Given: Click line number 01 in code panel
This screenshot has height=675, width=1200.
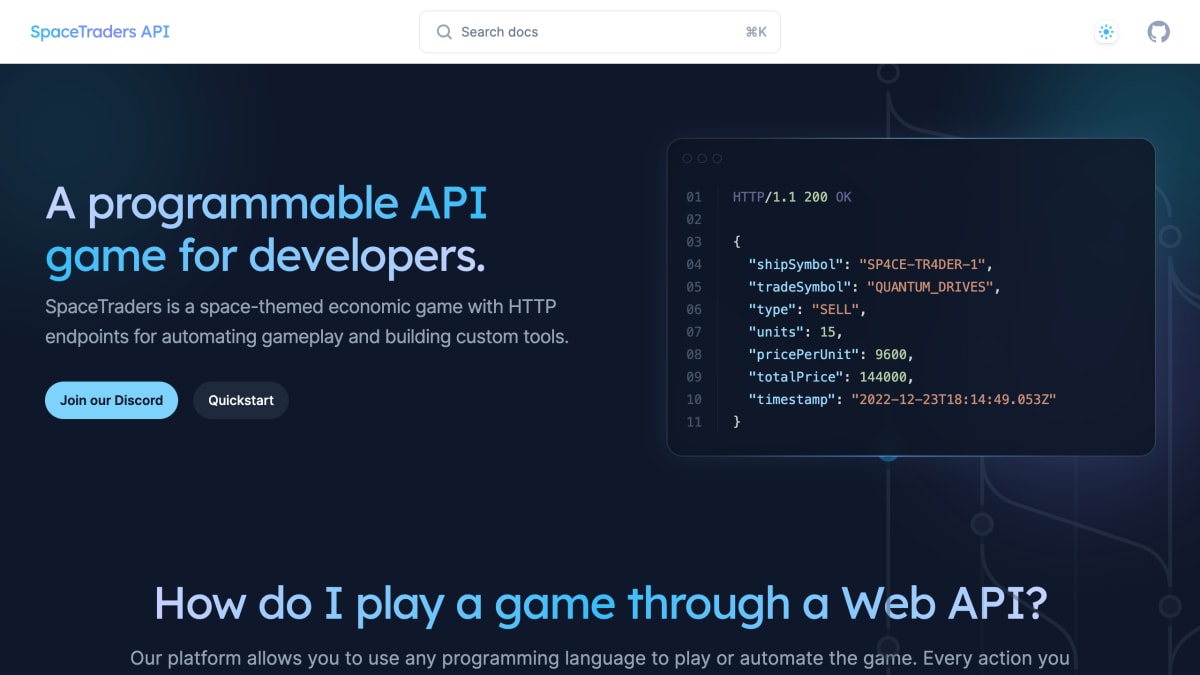Looking at the screenshot, I should [x=694, y=197].
